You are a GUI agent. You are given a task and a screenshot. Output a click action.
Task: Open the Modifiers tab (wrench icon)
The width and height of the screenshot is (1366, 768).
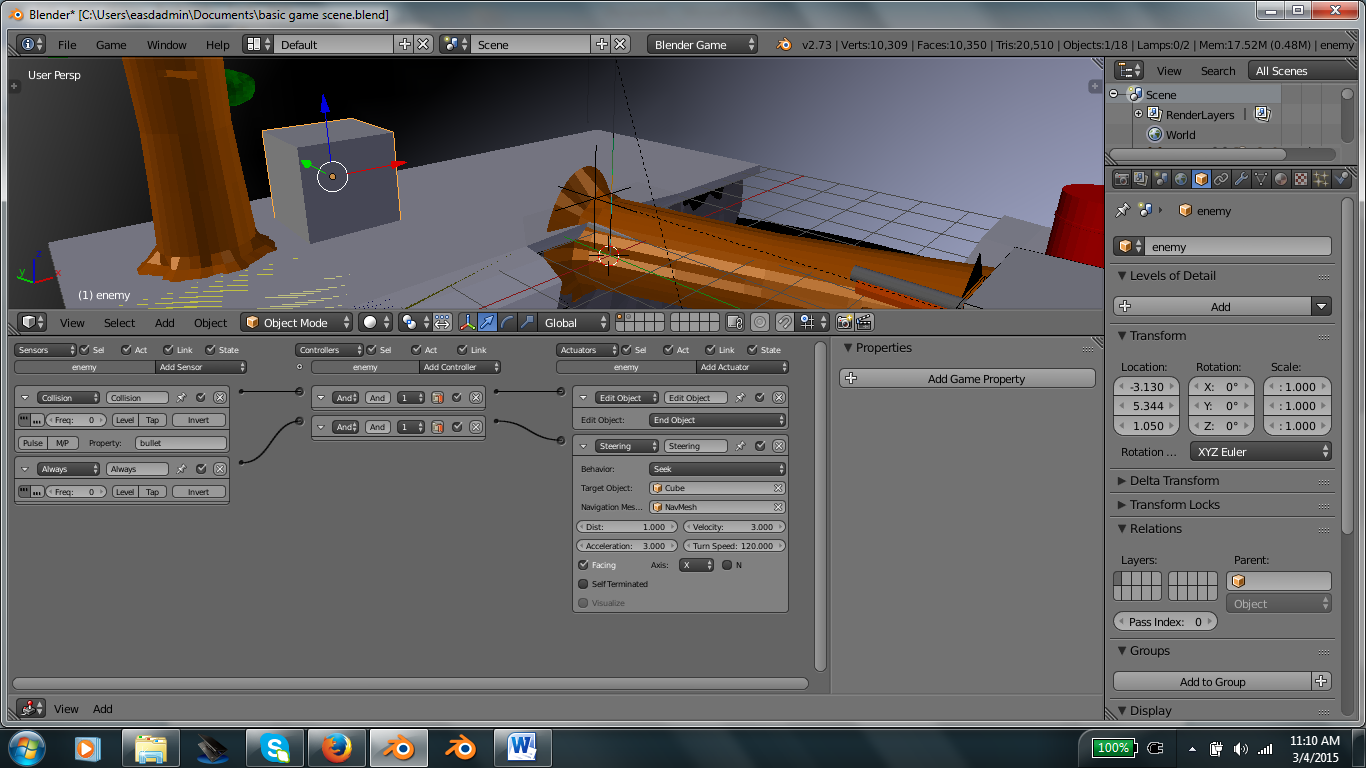[x=1241, y=179]
